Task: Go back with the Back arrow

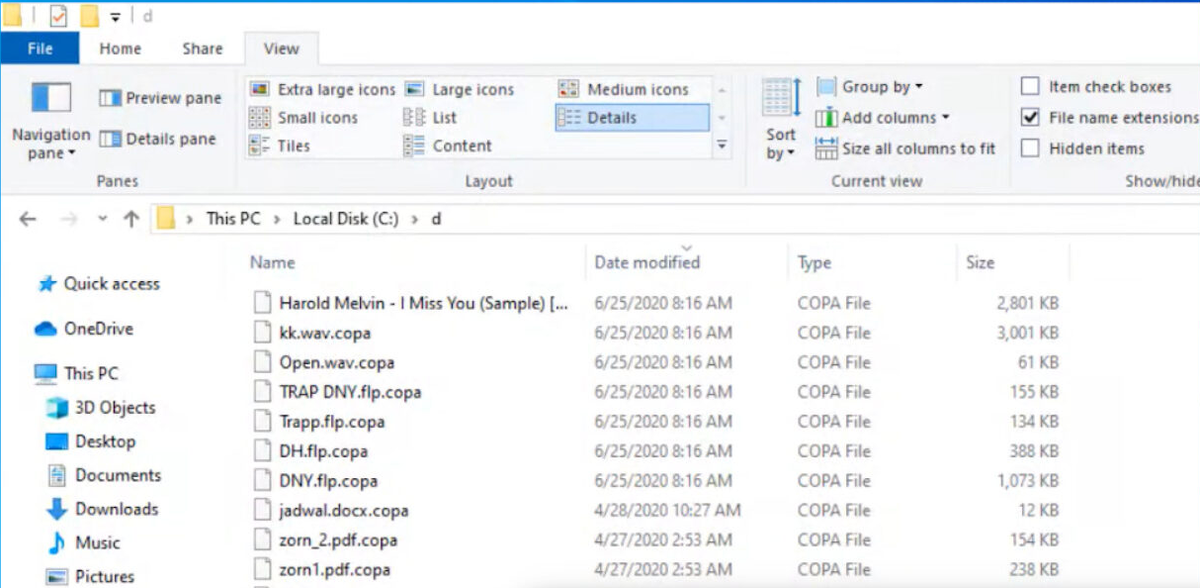Action: coord(28,219)
